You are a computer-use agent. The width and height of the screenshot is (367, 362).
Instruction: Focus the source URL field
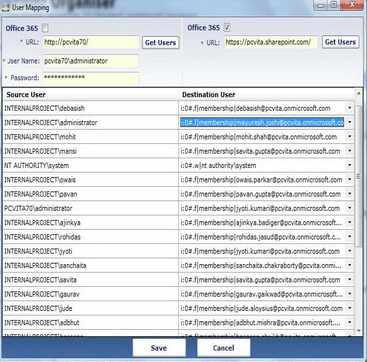(x=91, y=42)
